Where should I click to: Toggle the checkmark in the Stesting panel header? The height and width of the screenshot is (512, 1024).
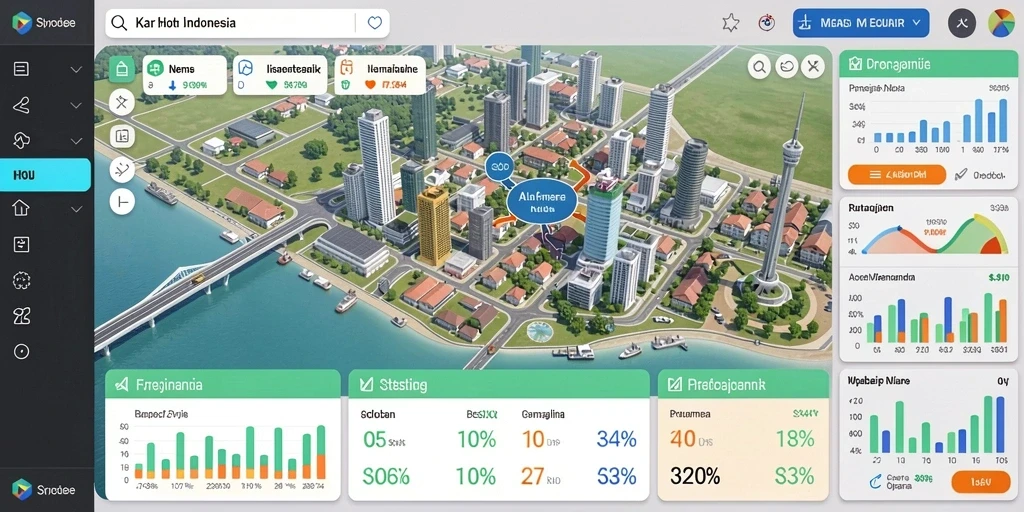point(366,385)
